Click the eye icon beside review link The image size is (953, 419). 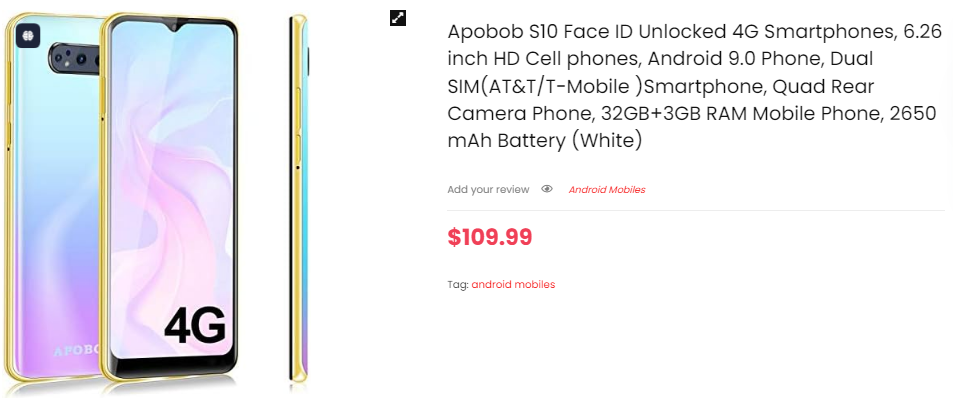[x=547, y=189]
